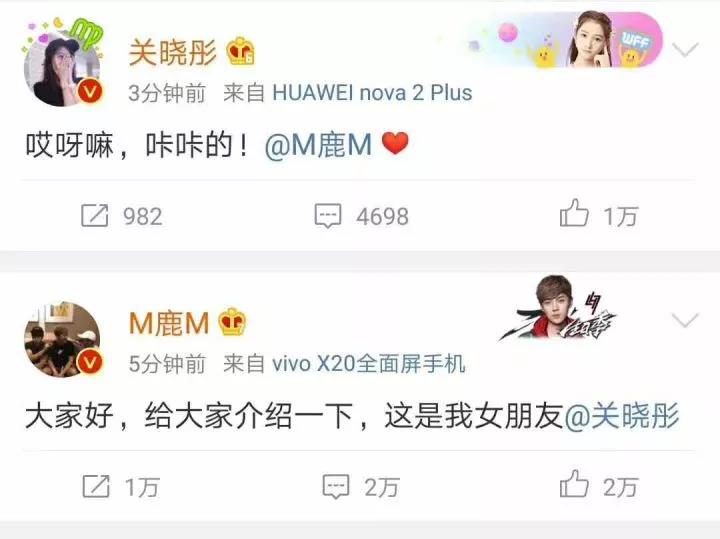Expand options chevron on 关晓彤's post
720x539 pixels.
pyautogui.click(x=685, y=49)
